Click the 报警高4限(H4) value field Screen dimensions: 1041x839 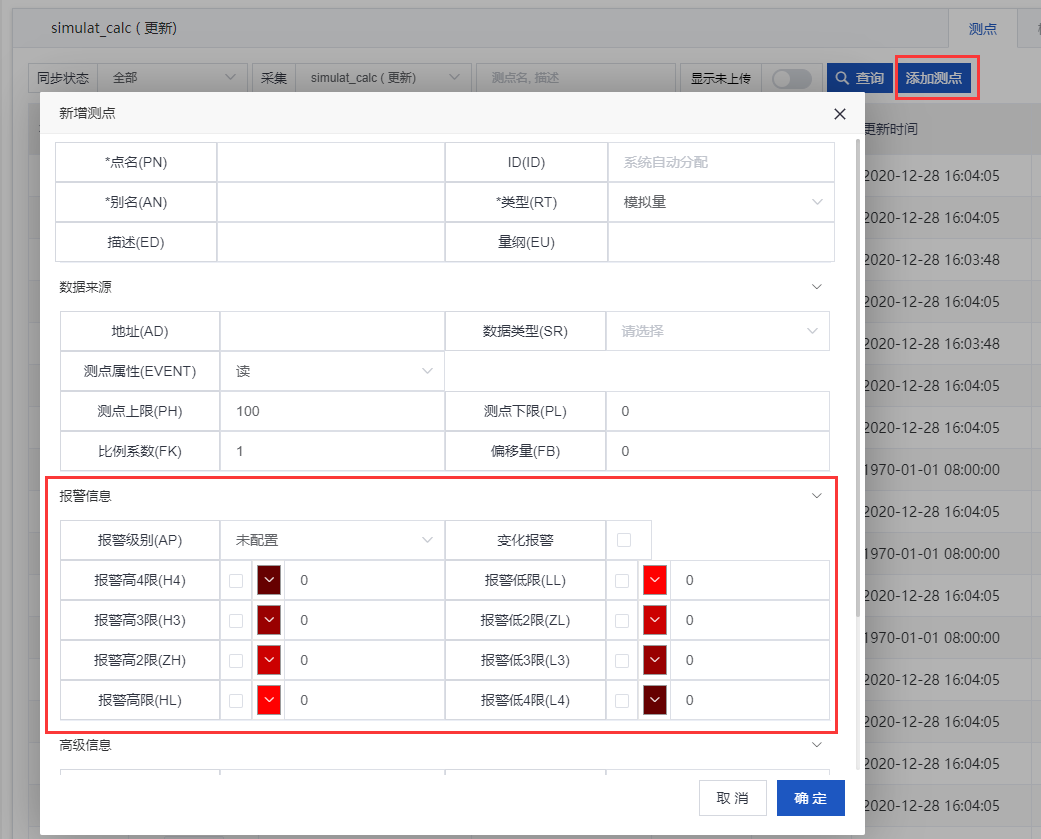click(x=364, y=580)
